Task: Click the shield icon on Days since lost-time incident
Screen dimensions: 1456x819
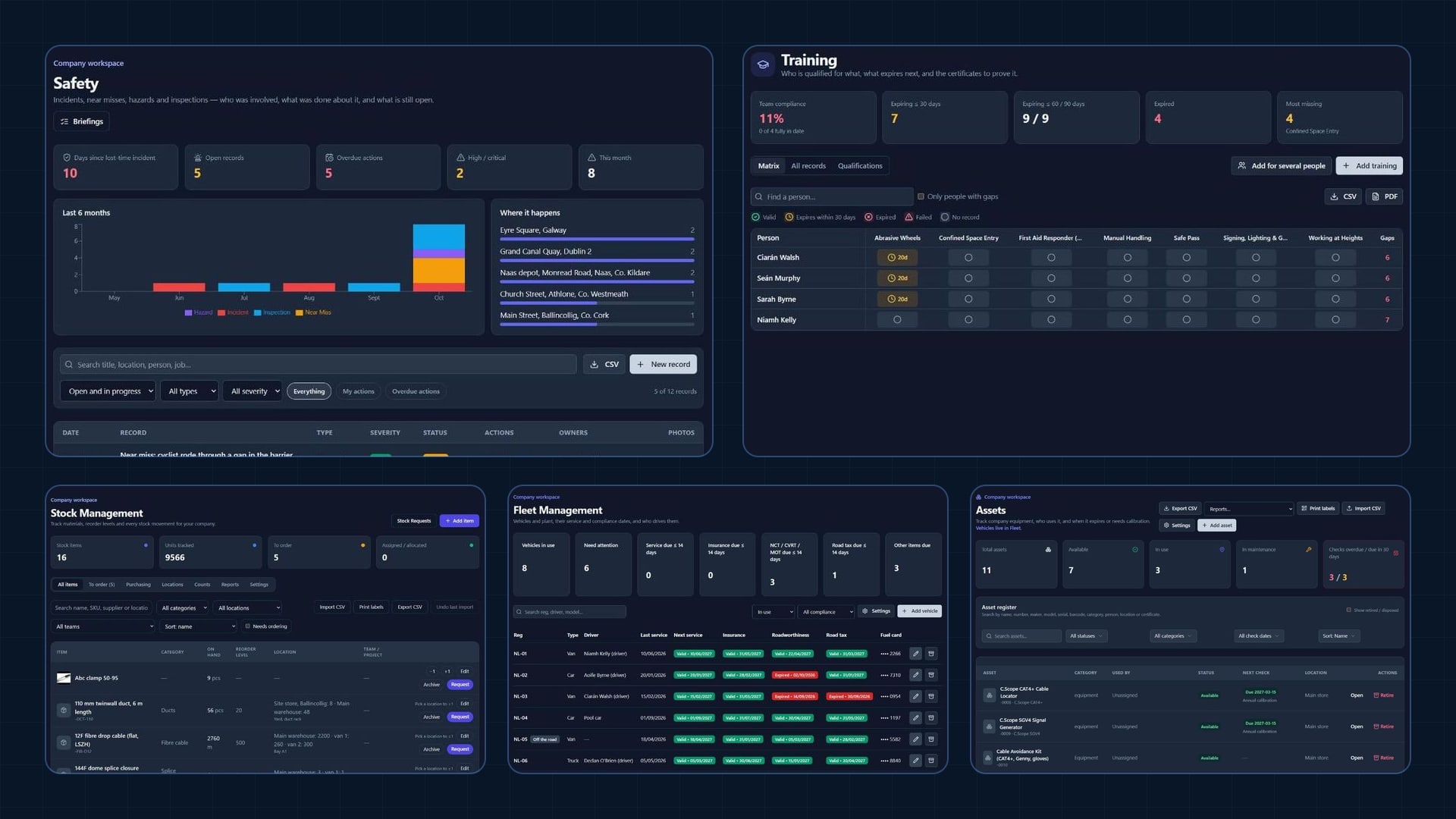Action: [x=67, y=158]
